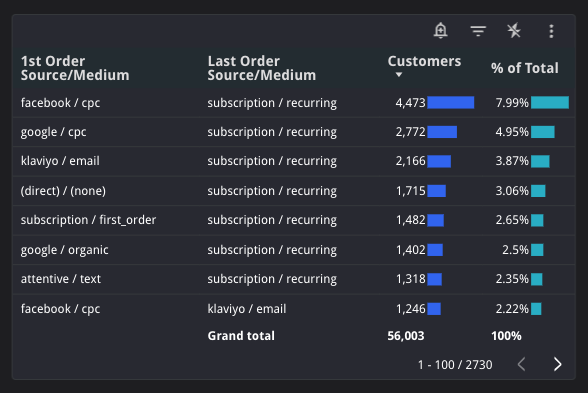Select teal bar next to 7.99%
The image size is (588, 393).
coord(550,103)
